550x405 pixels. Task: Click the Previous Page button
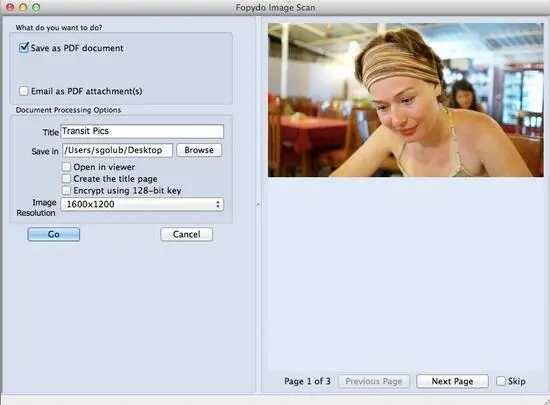click(374, 381)
